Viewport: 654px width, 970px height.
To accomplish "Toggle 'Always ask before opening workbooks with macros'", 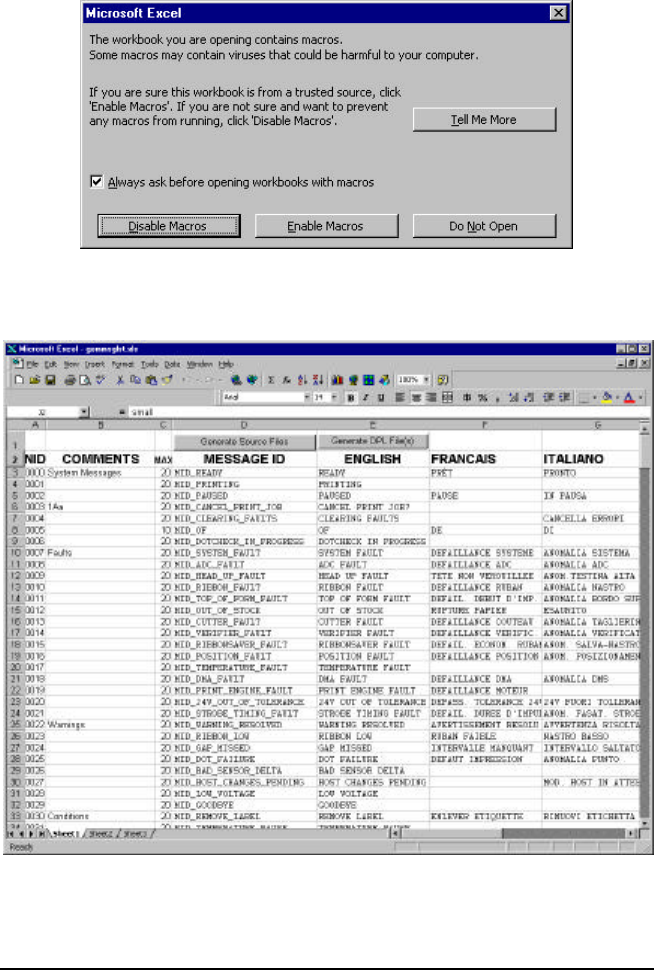I will (97, 182).
